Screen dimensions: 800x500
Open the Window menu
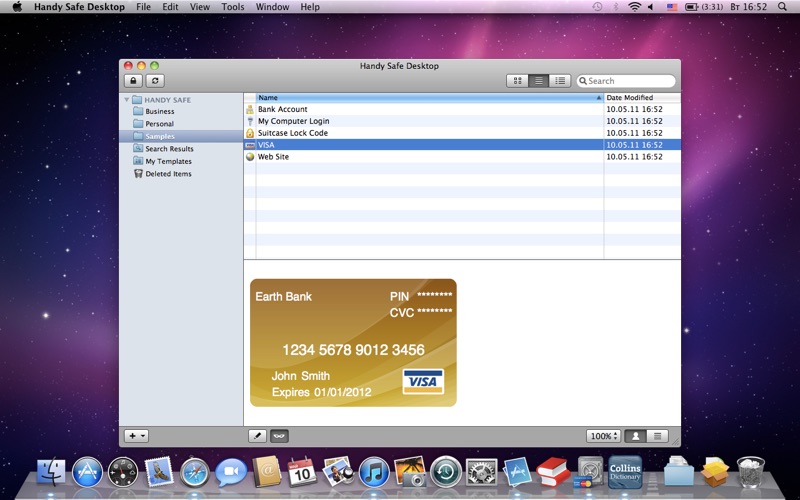point(272,7)
